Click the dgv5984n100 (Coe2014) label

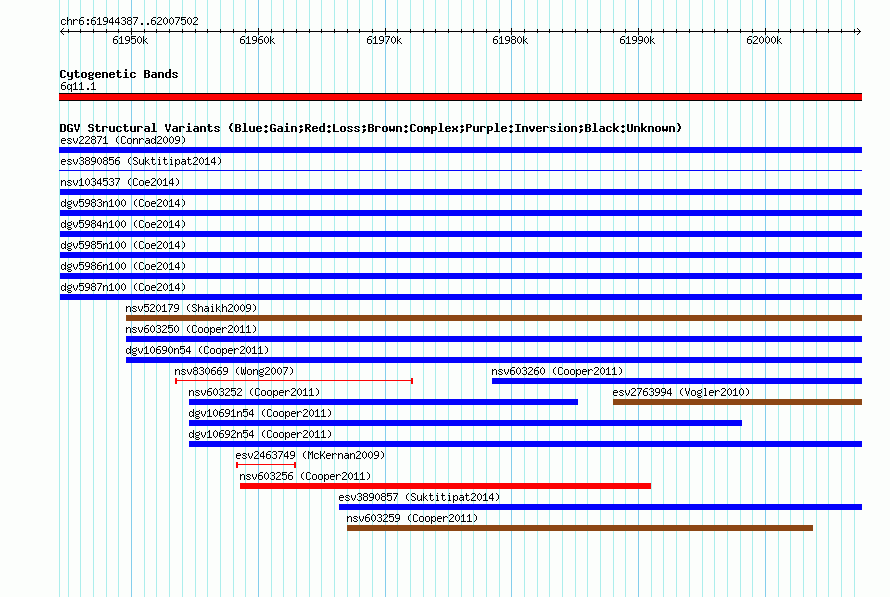coord(123,224)
